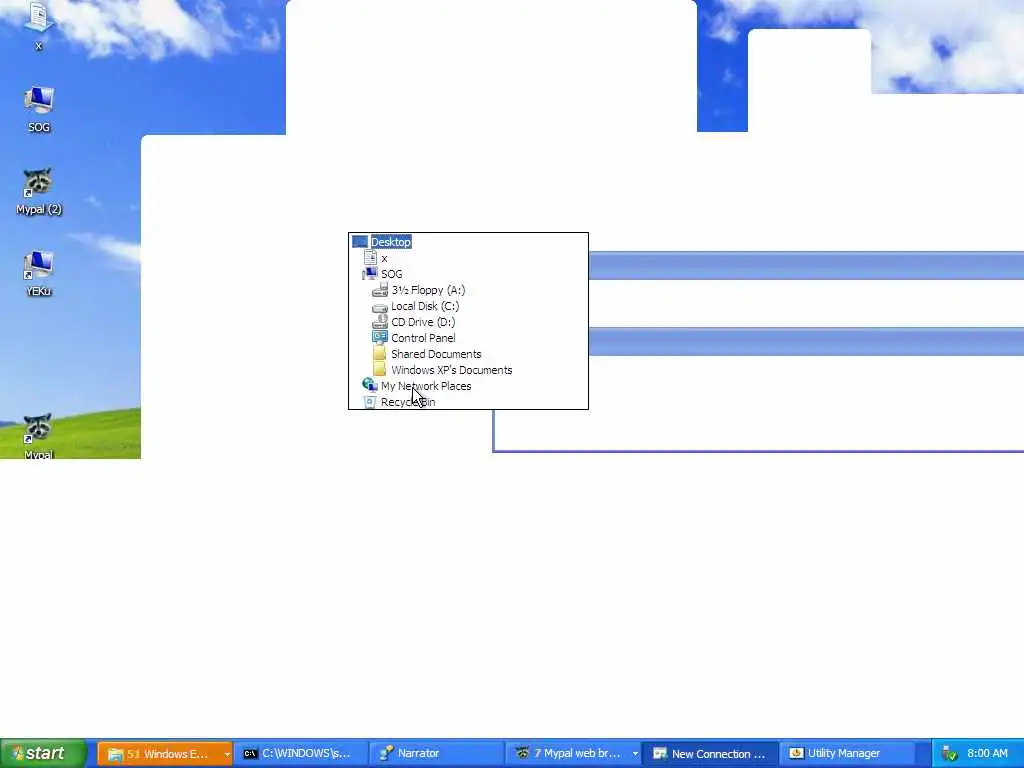This screenshot has width=1024, height=768.
Task: Click the system tray icon beside clock
Action: pos(949,754)
